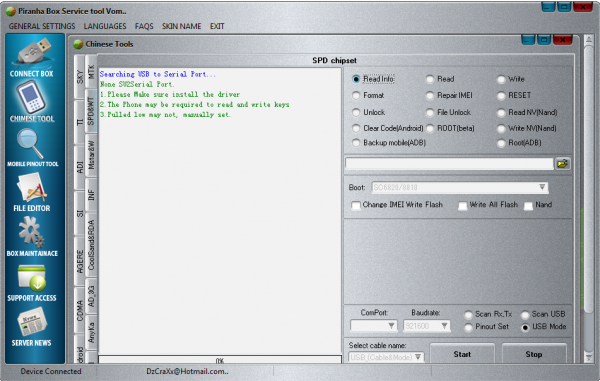This screenshot has height=381, width=600.
Task: Open the File Editor icon
Action: click(32, 187)
